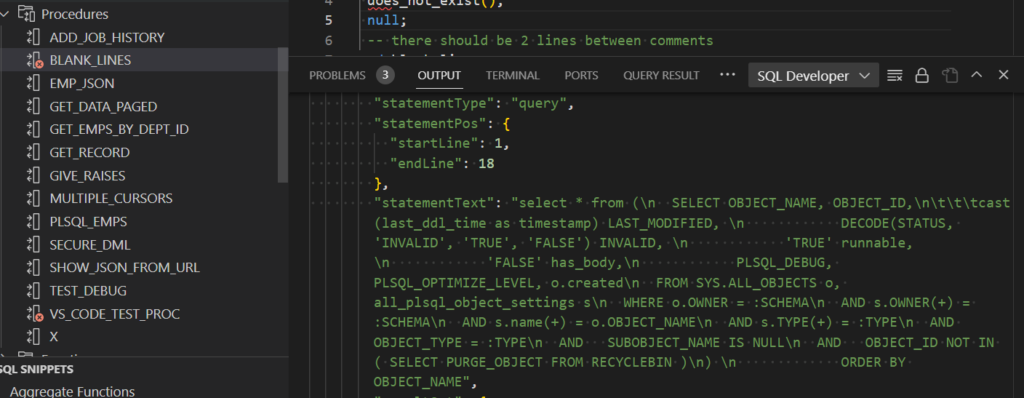Click the problems count badge 3
The image size is (1024, 398).
pyautogui.click(x=385, y=75)
